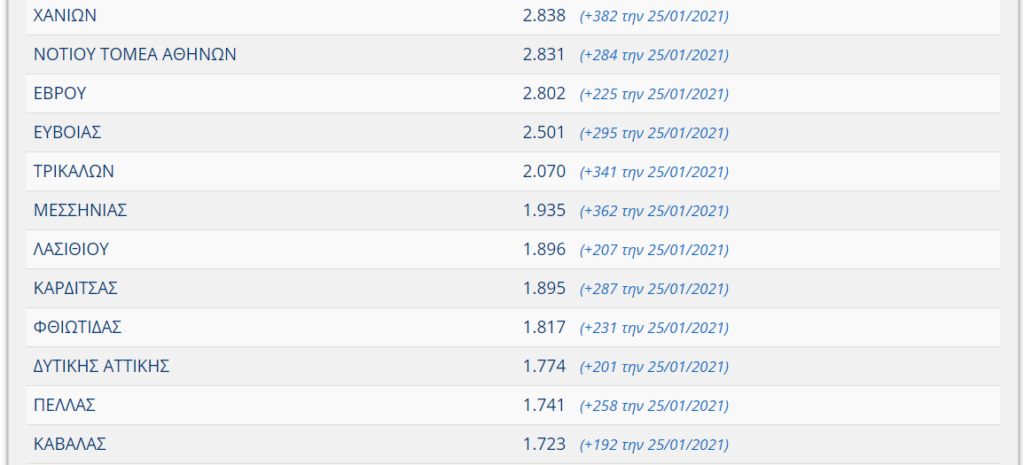Viewport: 1024px width, 465px height.
Task: Click the ΧΑΝΙΩΝ region name
Action: 65,16
